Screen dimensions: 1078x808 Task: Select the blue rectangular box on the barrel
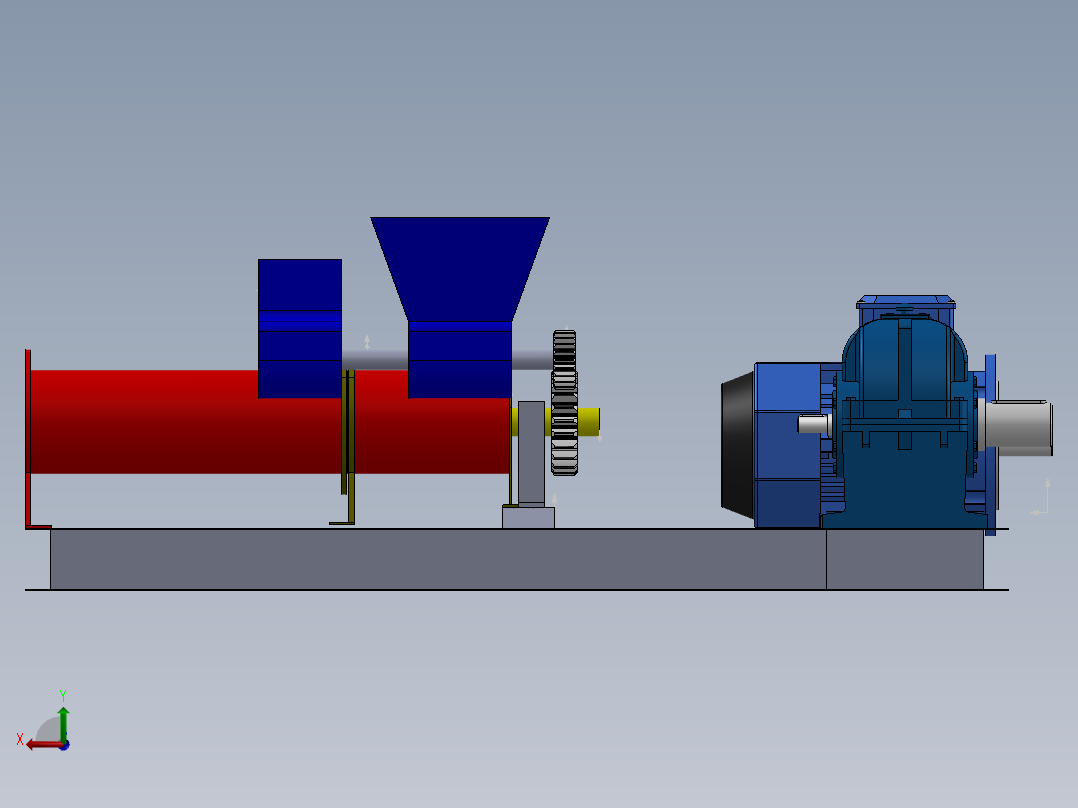click(x=300, y=328)
